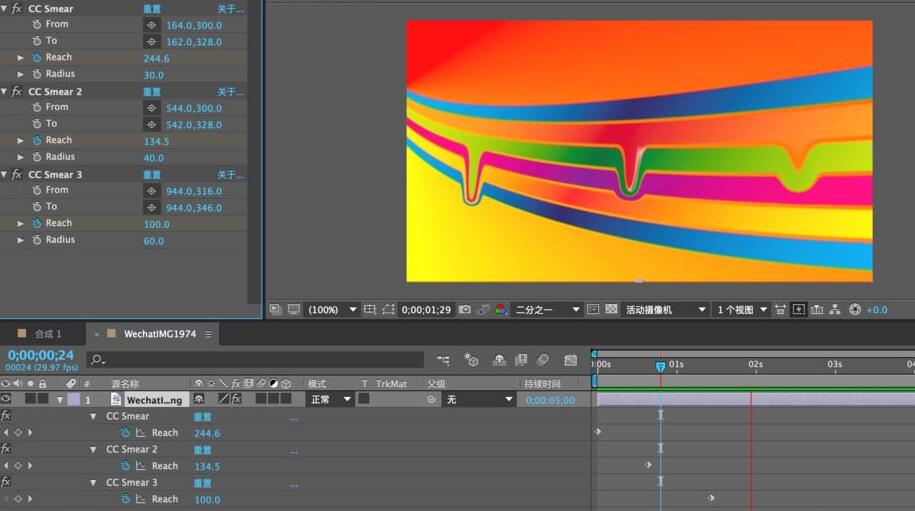Screen dimensions: 915x511
Task: Open the 正常 blend mode dropdown
Action: (x=330, y=400)
